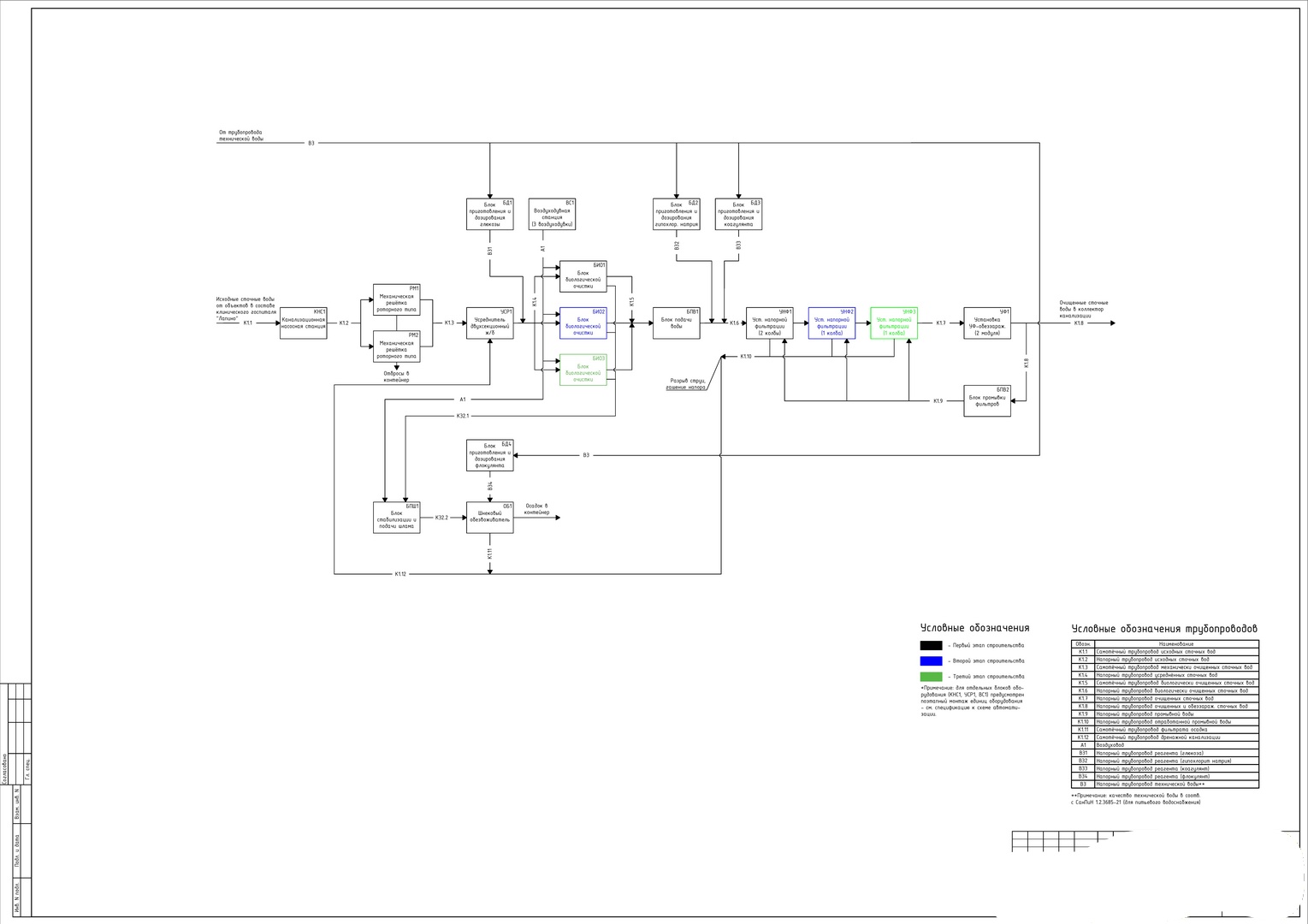The width and height of the screenshot is (1308, 924).
Task: Click the БД1 glucose dosing block
Action: [489, 214]
